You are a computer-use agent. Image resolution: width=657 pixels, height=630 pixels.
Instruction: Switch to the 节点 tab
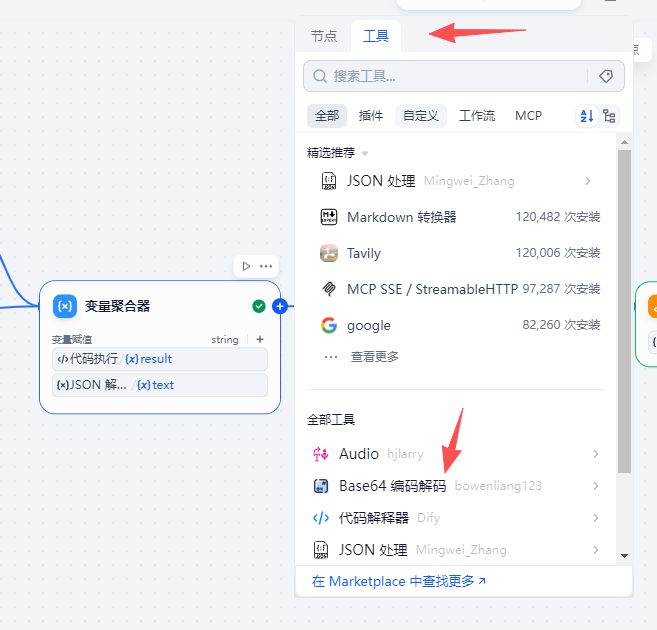pyautogui.click(x=324, y=36)
